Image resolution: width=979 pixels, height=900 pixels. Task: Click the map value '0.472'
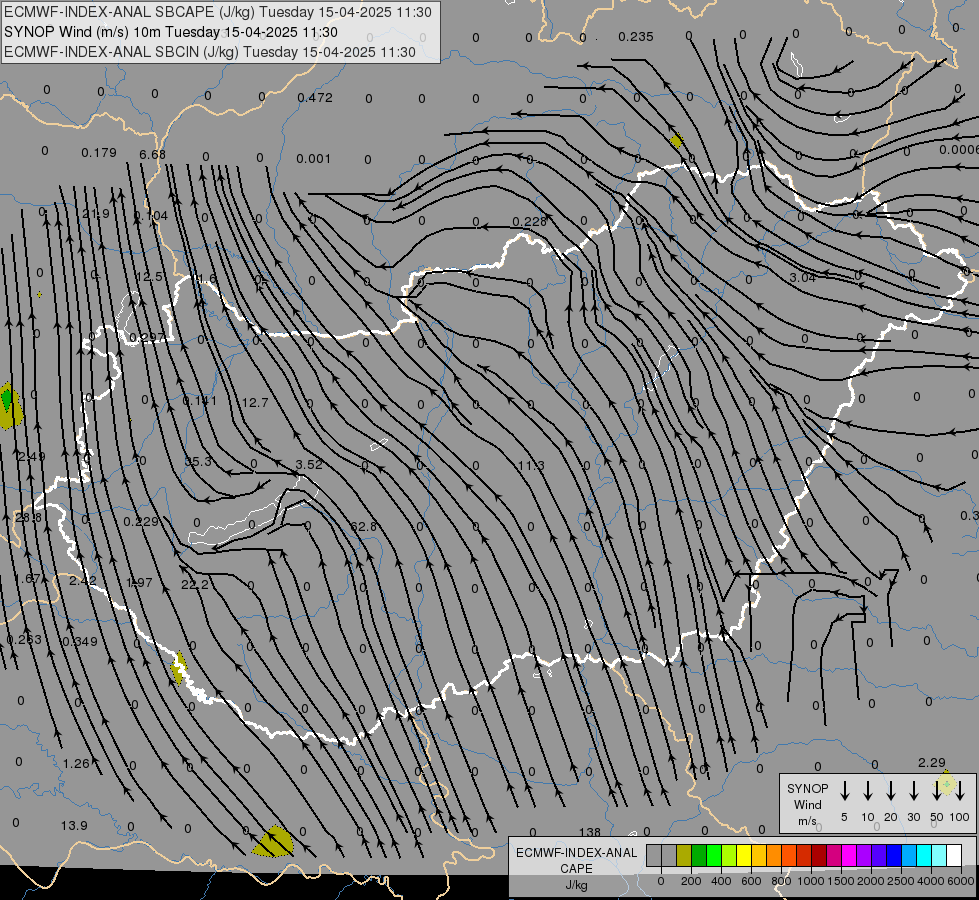315,97
